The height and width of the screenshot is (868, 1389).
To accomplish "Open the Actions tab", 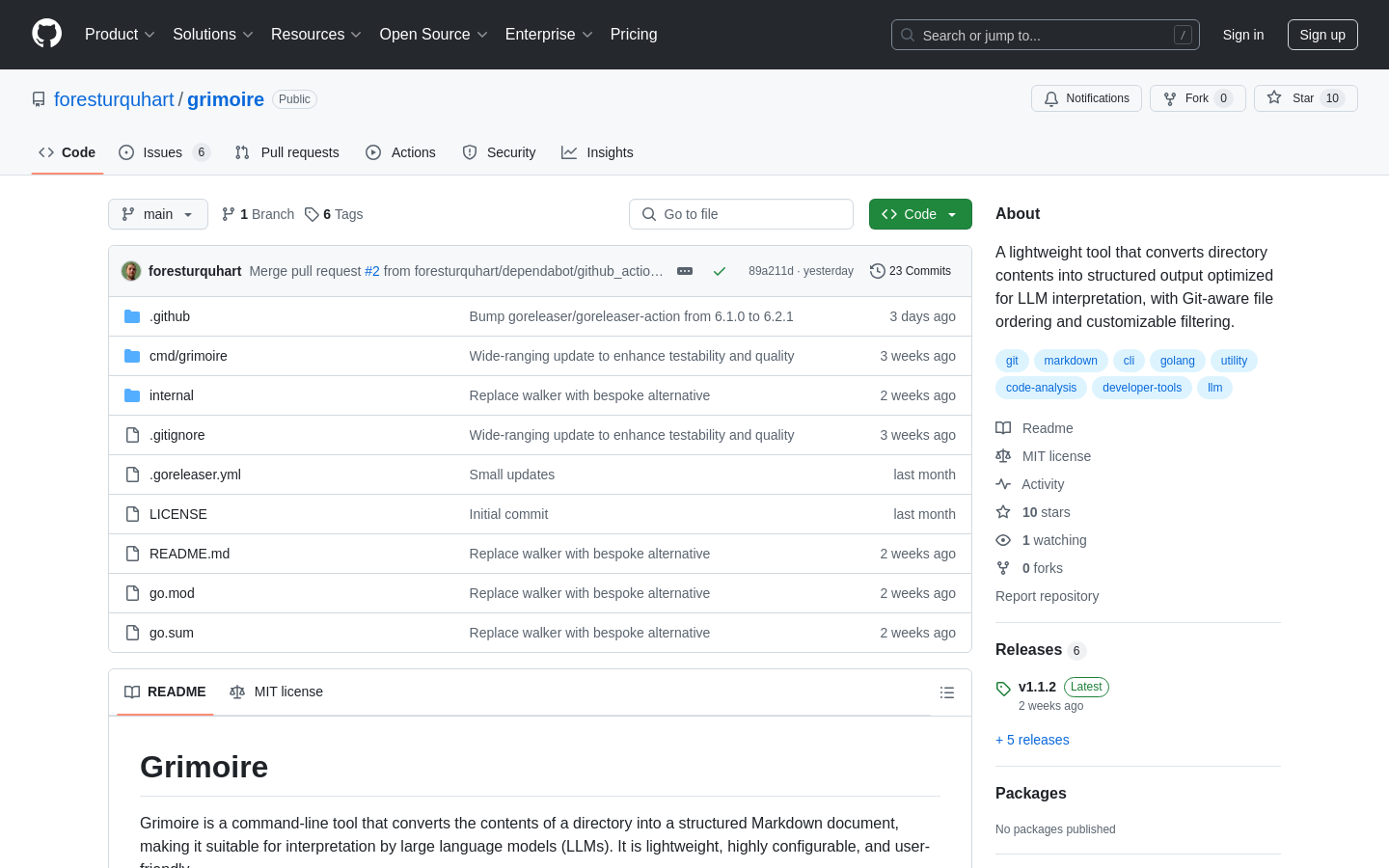I will (x=400, y=152).
